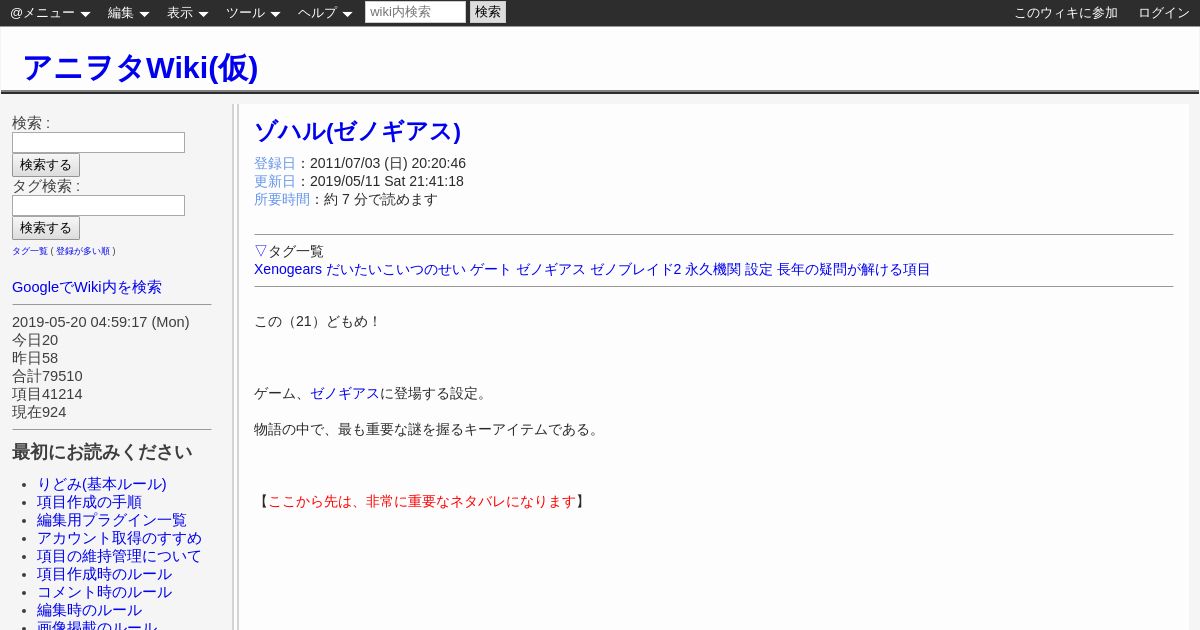Viewport: 1200px width, 630px height.
Task: Focus the タグ検索 text field
Action: coord(98,205)
